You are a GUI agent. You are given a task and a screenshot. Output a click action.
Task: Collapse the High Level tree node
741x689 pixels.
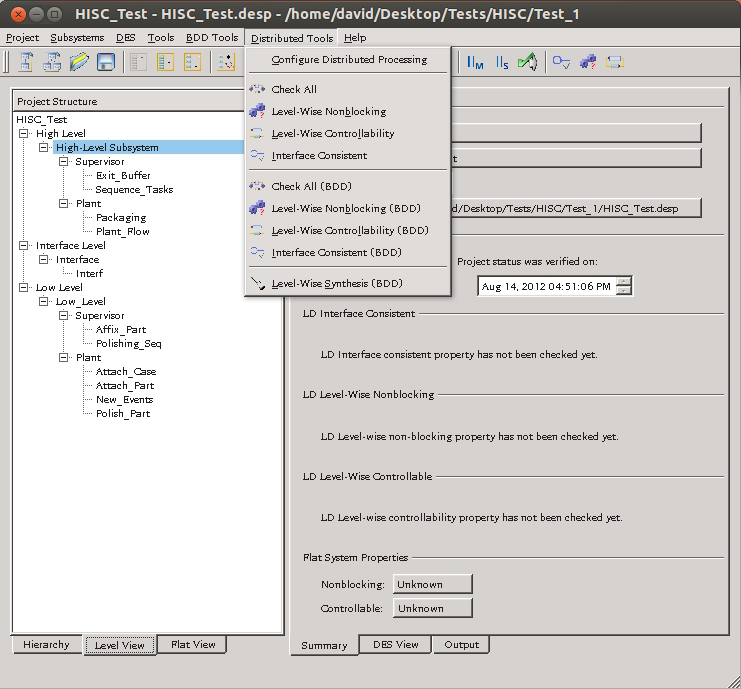(x=24, y=133)
